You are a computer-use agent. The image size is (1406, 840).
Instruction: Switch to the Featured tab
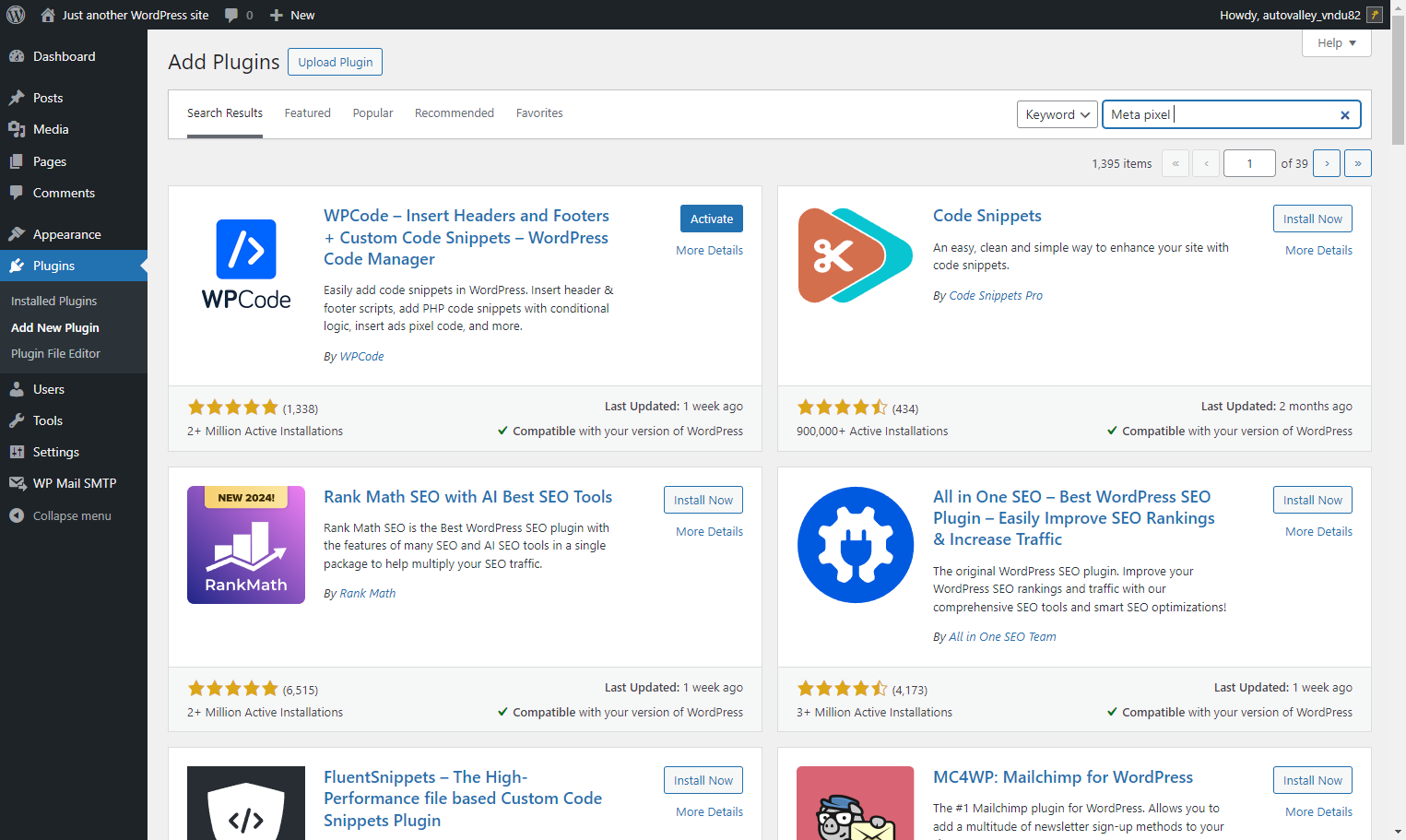pos(307,113)
